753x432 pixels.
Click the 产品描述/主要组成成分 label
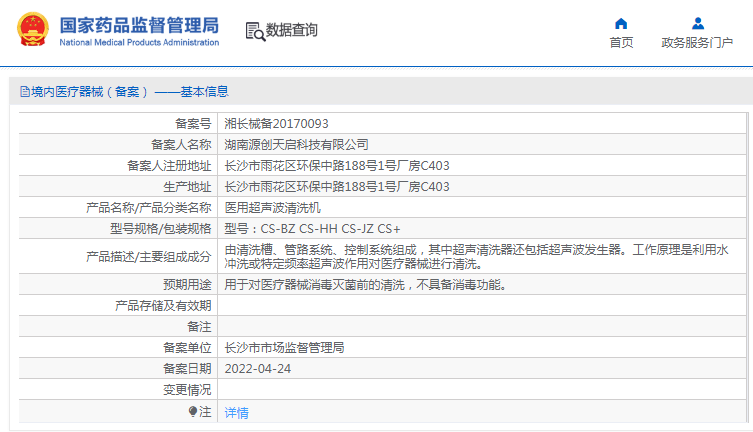(x=148, y=257)
